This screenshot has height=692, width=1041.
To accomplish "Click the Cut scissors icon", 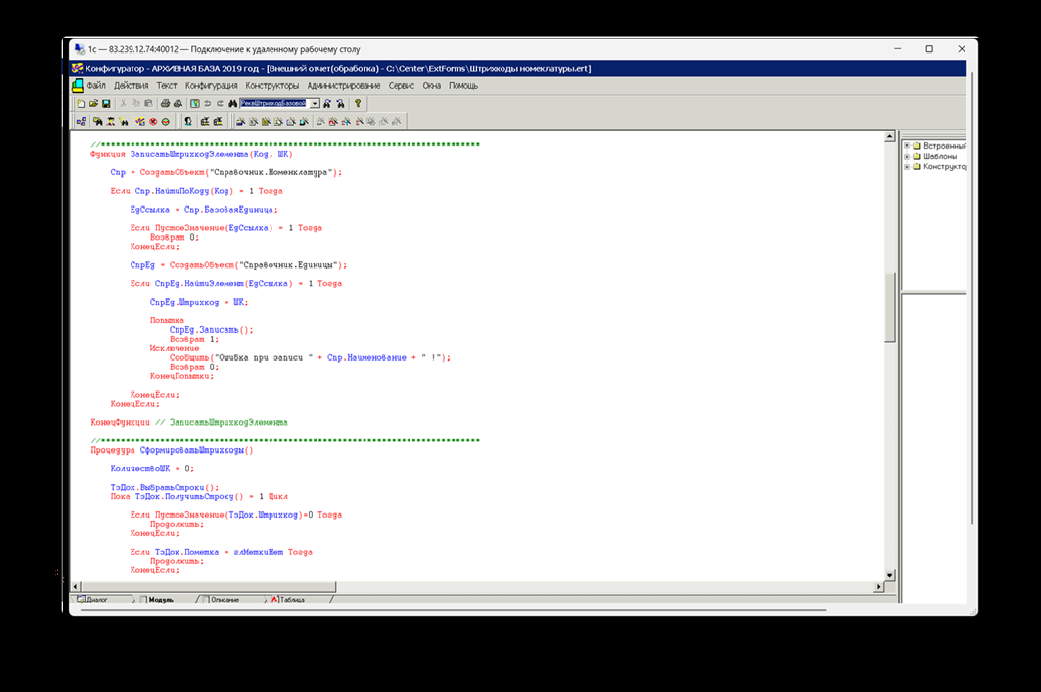I will pyautogui.click(x=123, y=104).
